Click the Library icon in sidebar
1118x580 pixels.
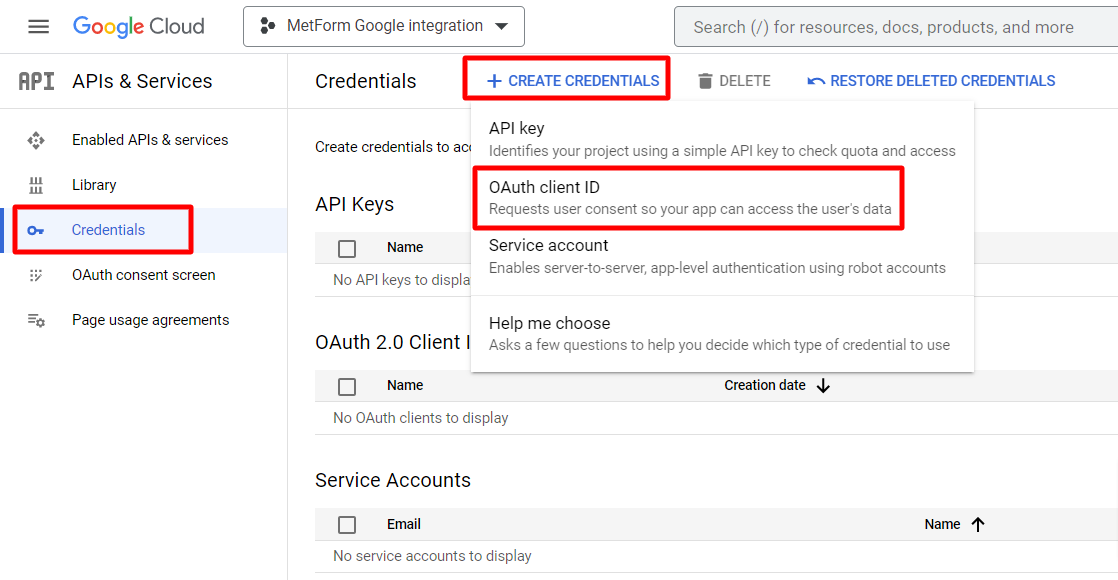coord(36,185)
